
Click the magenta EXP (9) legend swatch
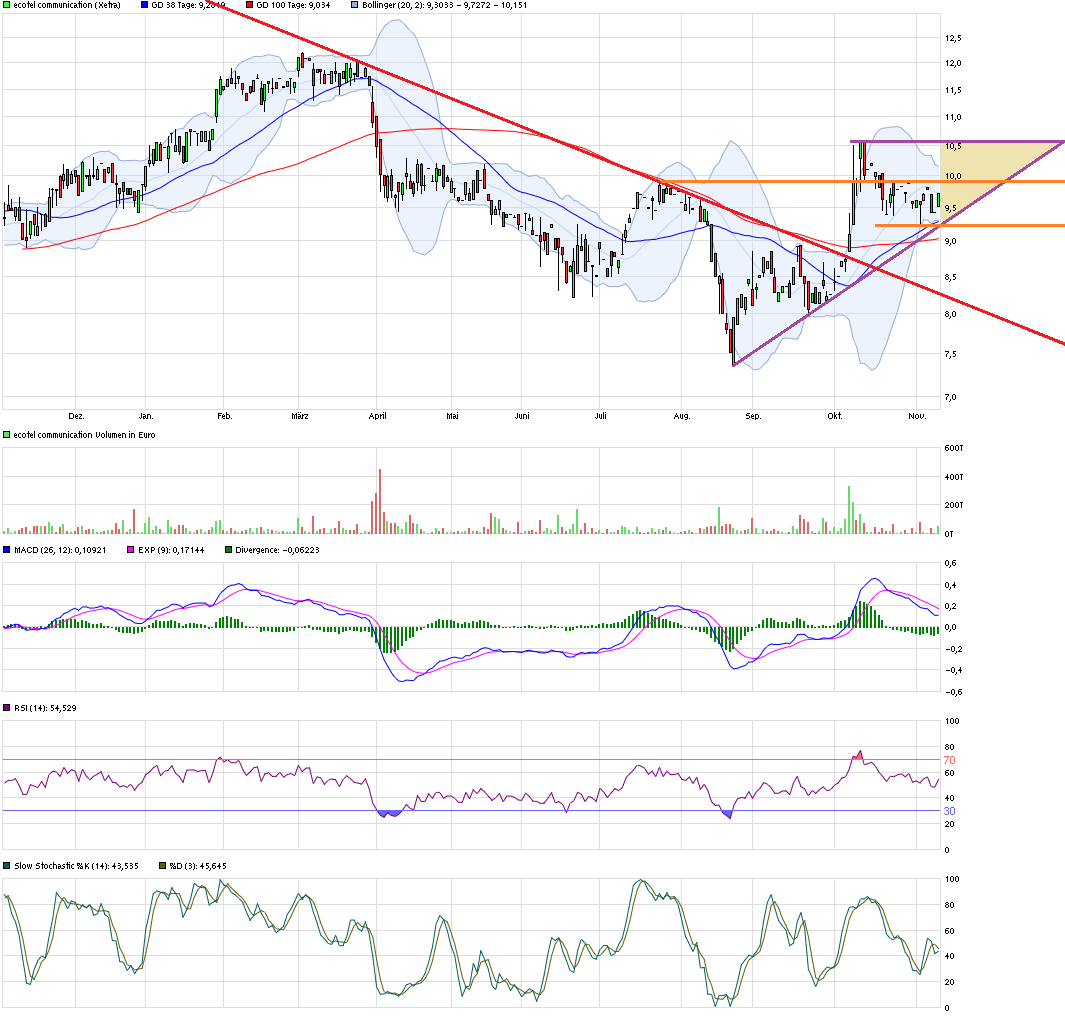coord(131,550)
